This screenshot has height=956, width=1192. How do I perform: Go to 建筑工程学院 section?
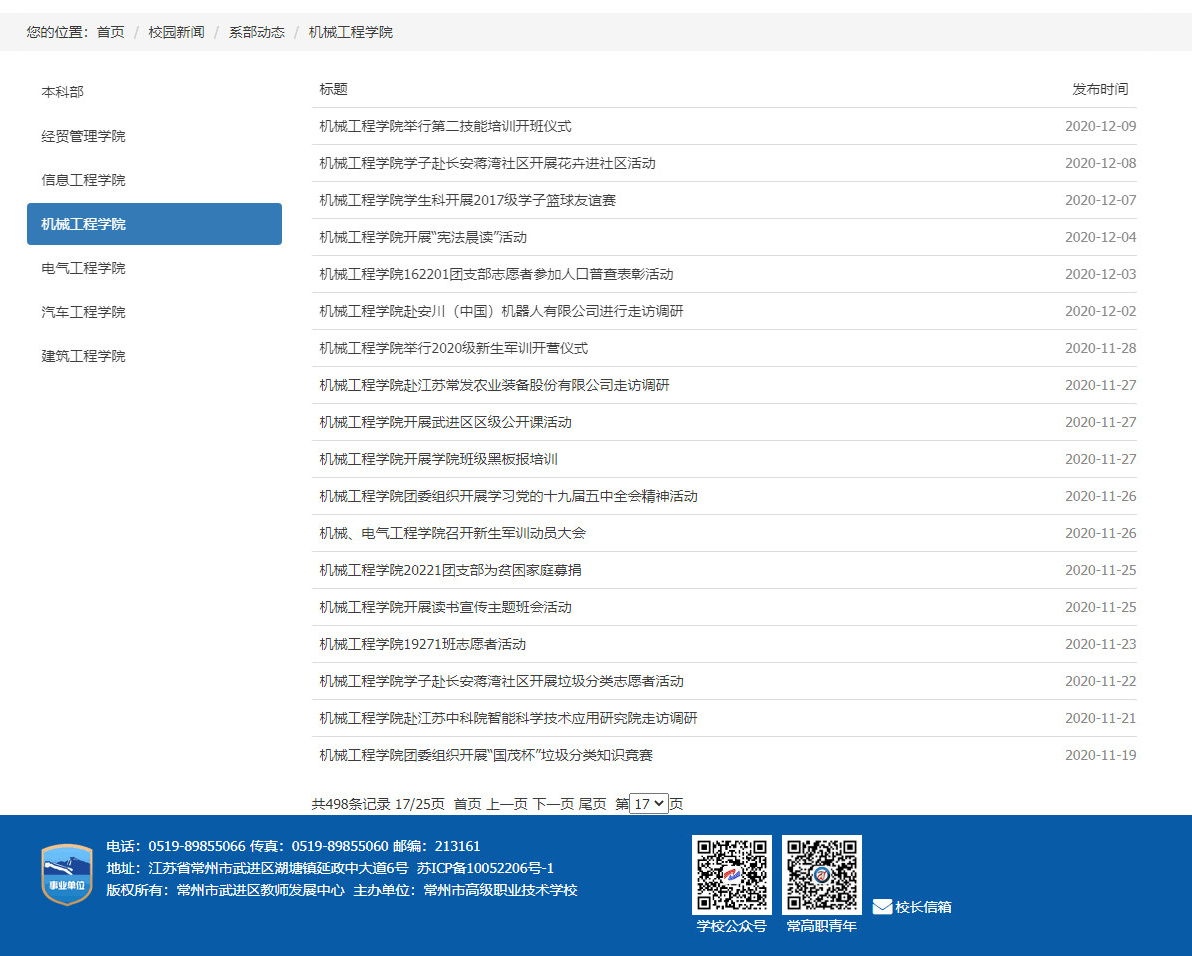83,356
